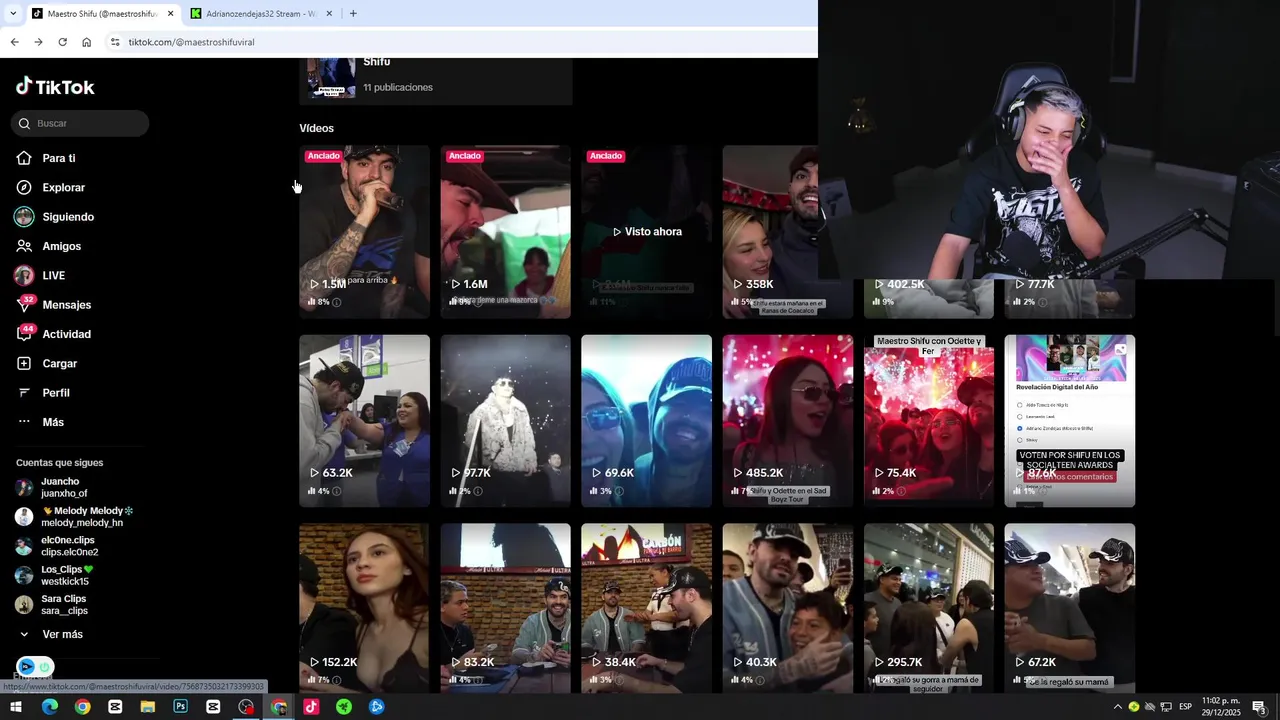Click the info icon beside 2% on 75.4K video

point(901,491)
